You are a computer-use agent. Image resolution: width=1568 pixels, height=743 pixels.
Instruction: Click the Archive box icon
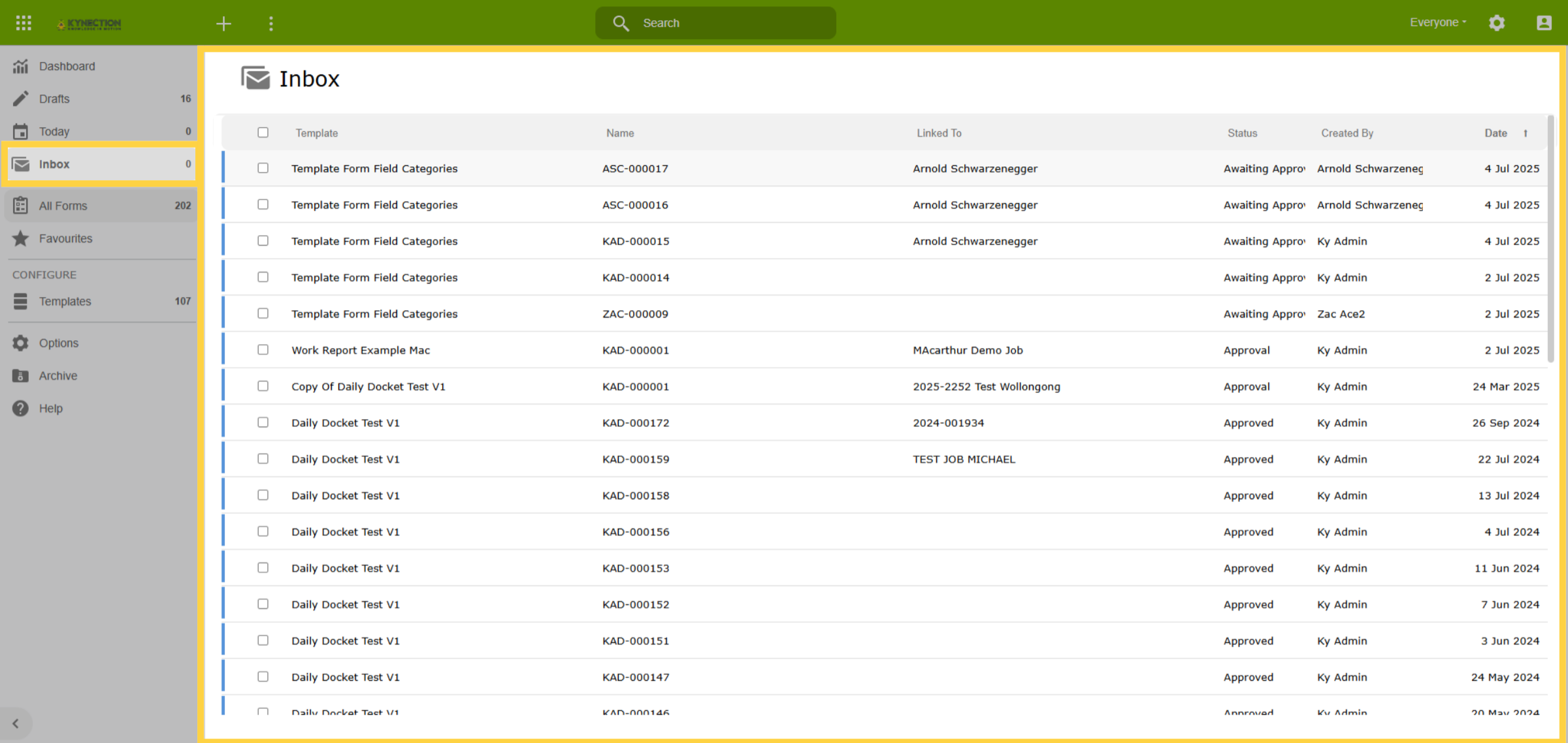(21, 375)
